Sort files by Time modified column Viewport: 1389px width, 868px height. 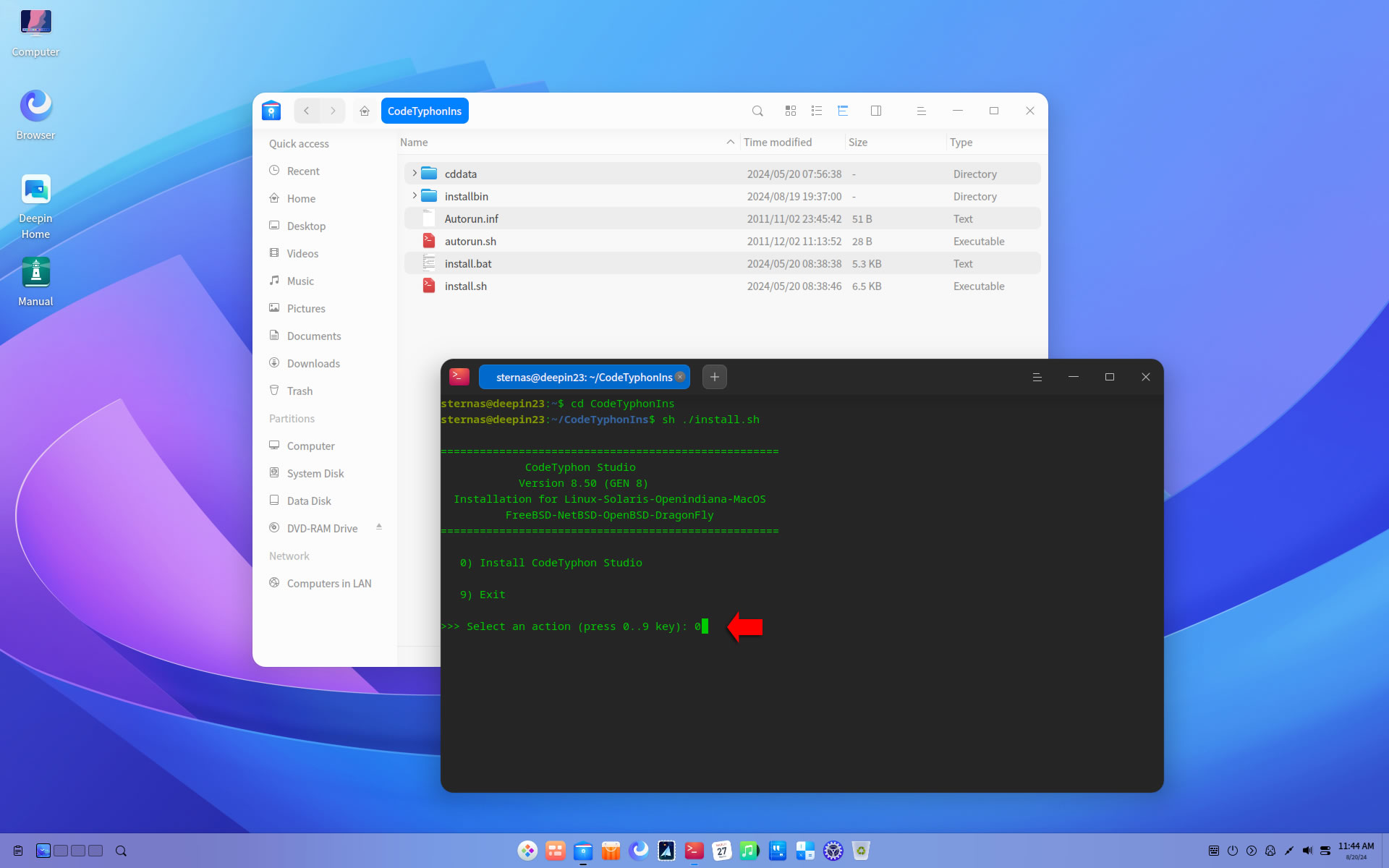pos(792,142)
